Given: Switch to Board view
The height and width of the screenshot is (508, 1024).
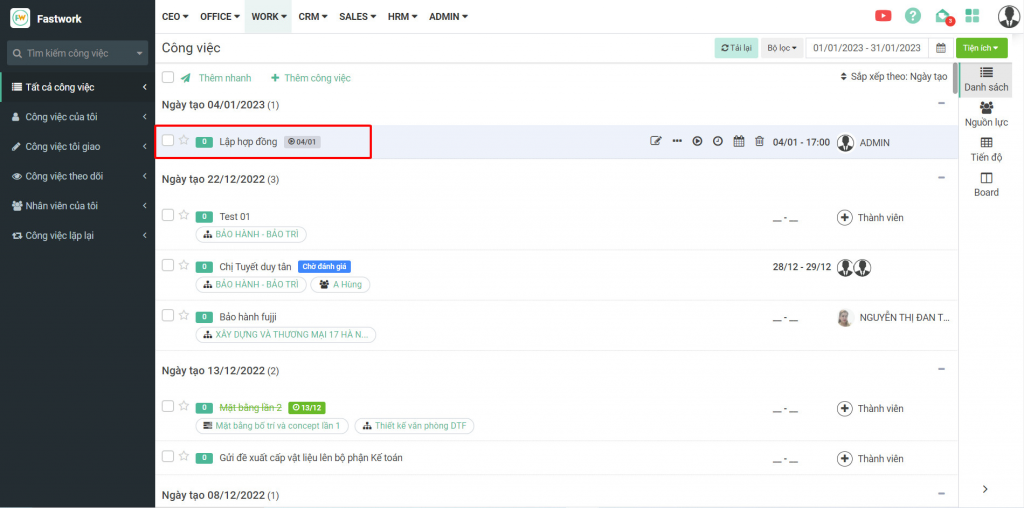Looking at the screenshot, I should tap(986, 184).
